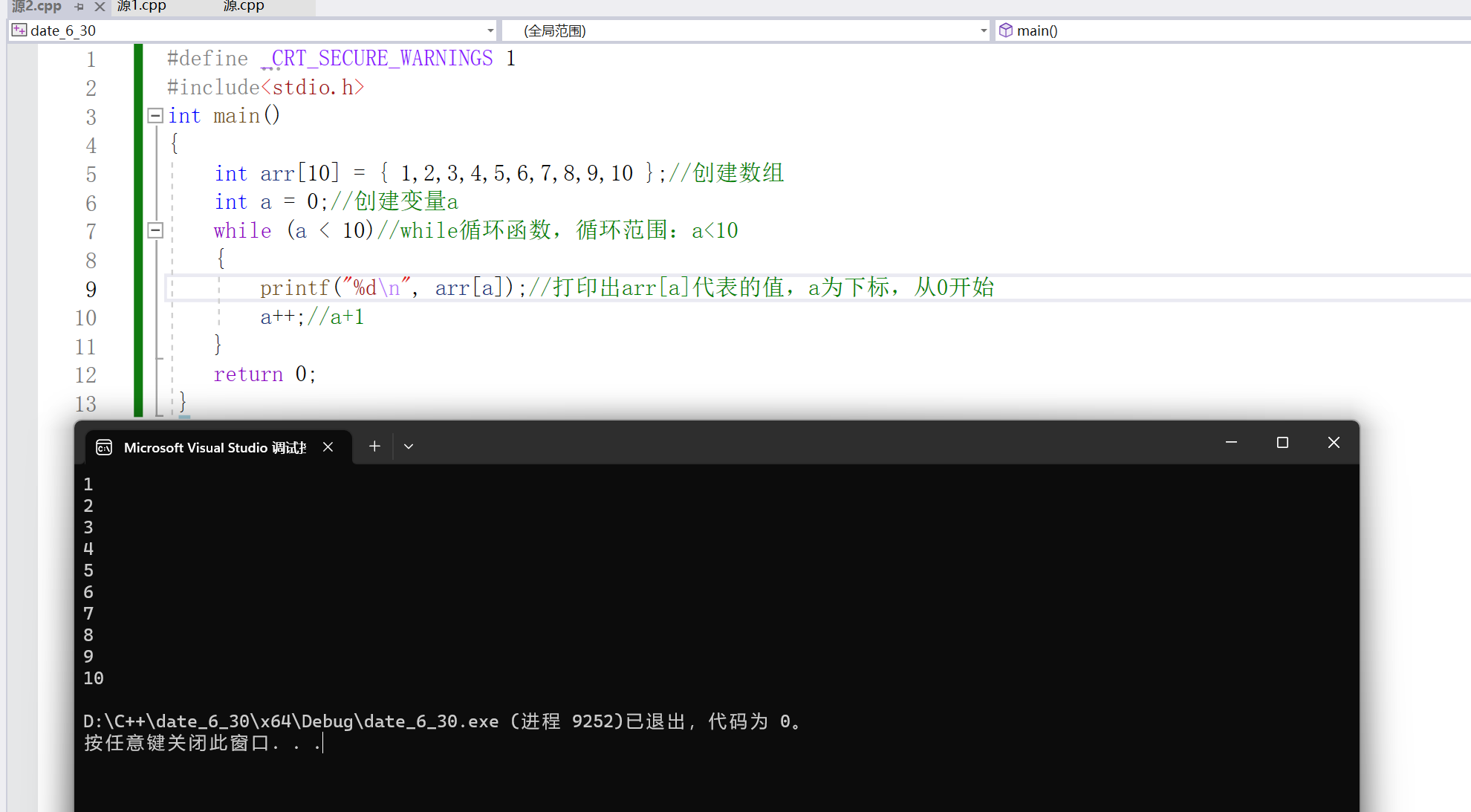1471x812 pixels.
Task: Pin the 源2.cpp editor tab
Action: (x=79, y=7)
